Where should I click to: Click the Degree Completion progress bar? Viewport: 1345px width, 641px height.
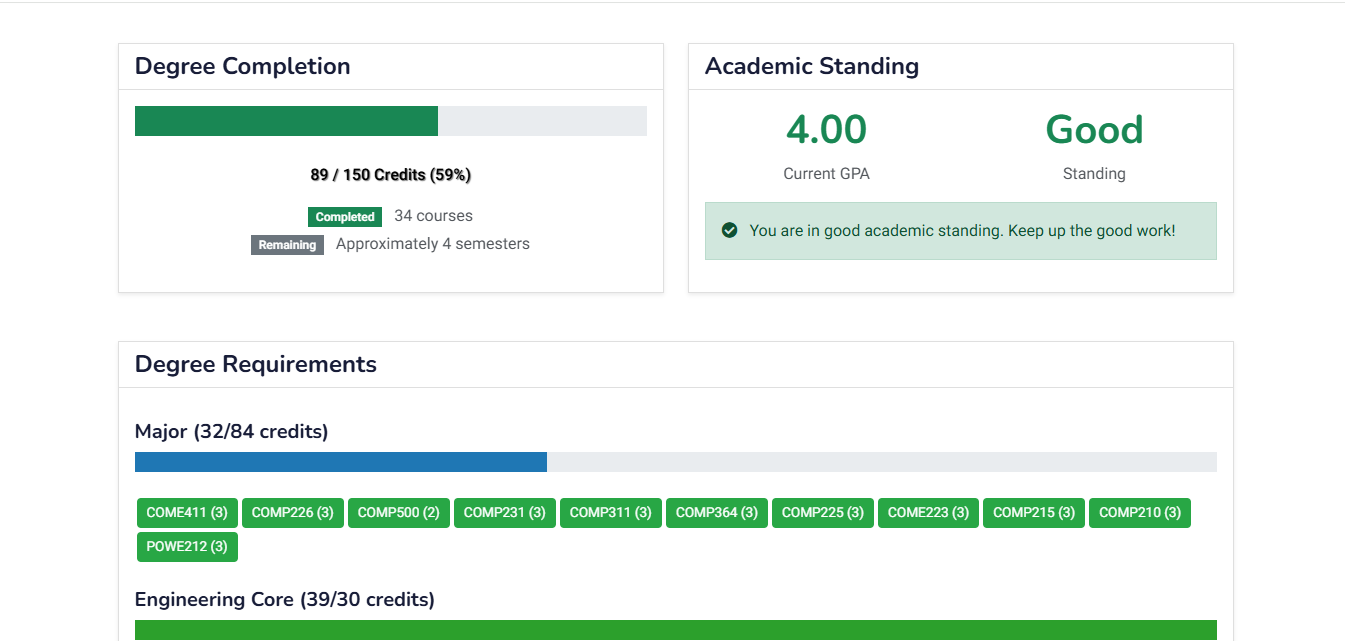(x=390, y=121)
